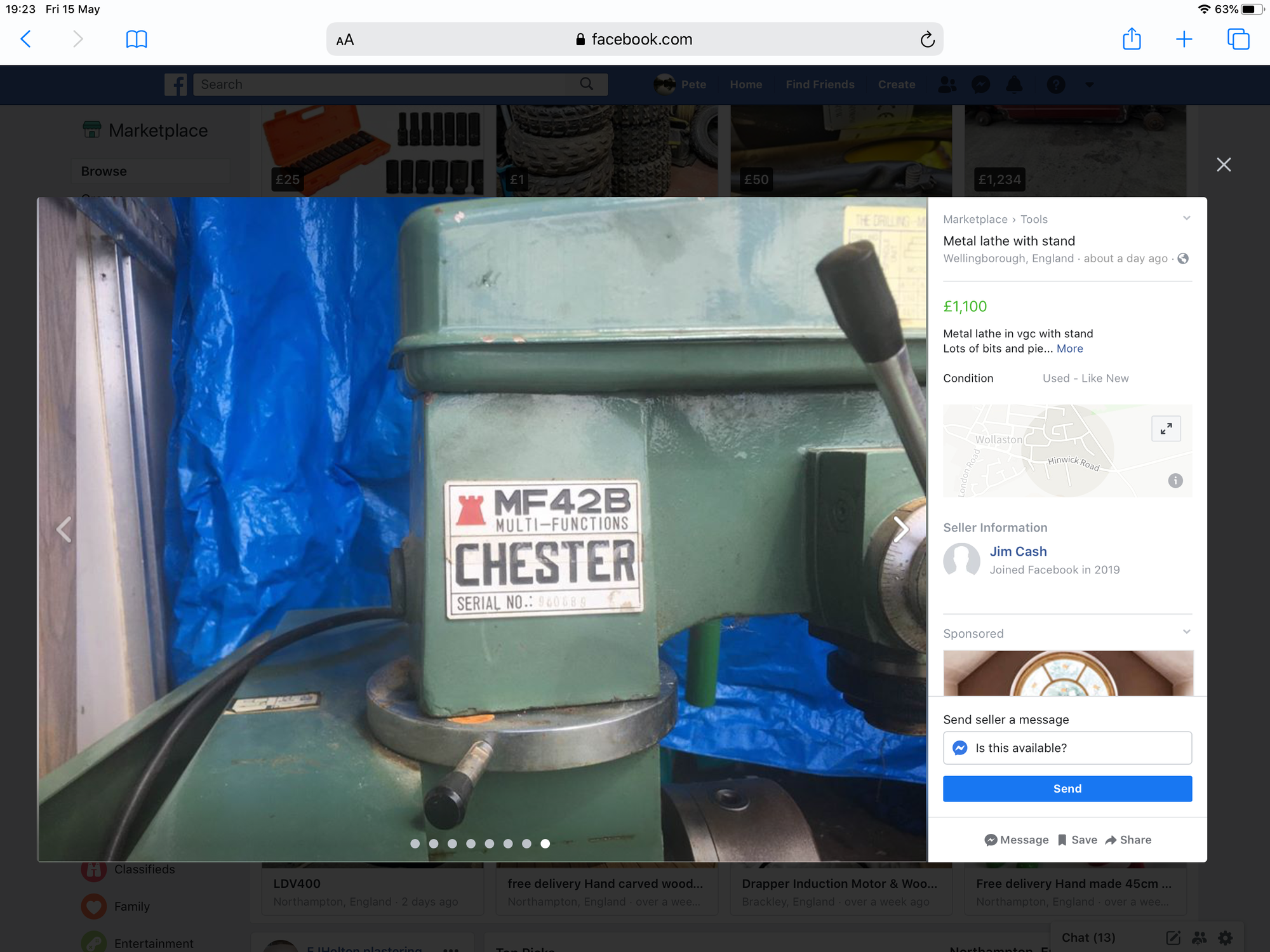
Task: Open Pete's profile link
Action: point(680,84)
